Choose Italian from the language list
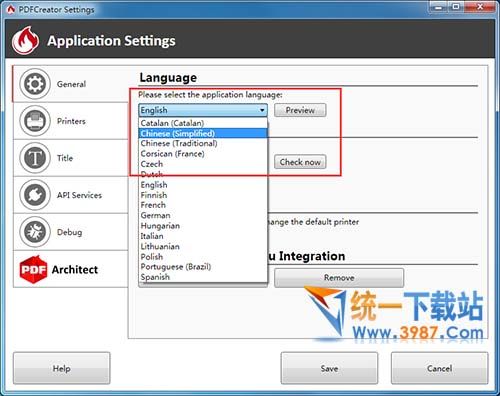Viewport: 500px width, 396px height. [203, 236]
